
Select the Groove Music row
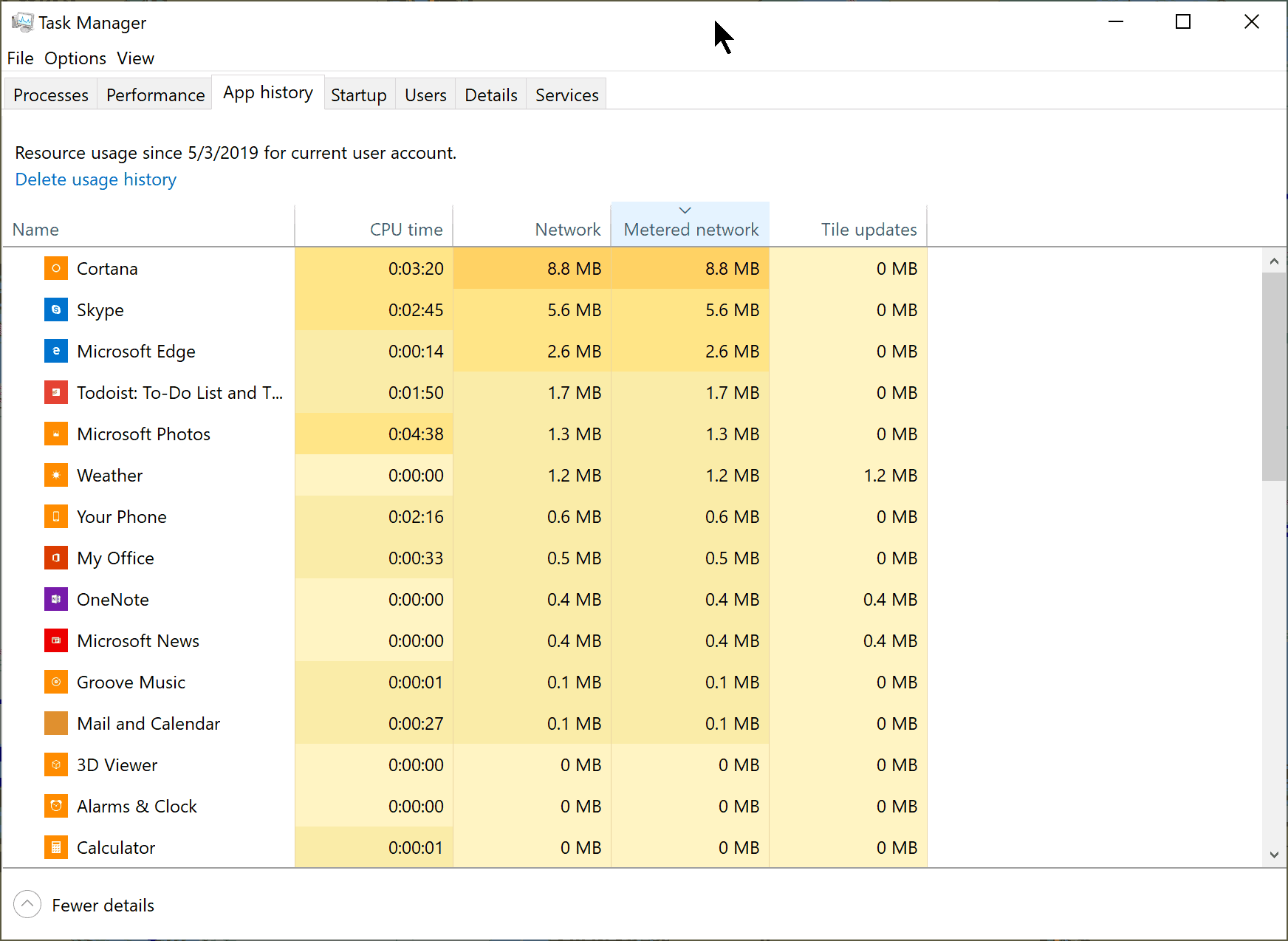point(131,682)
